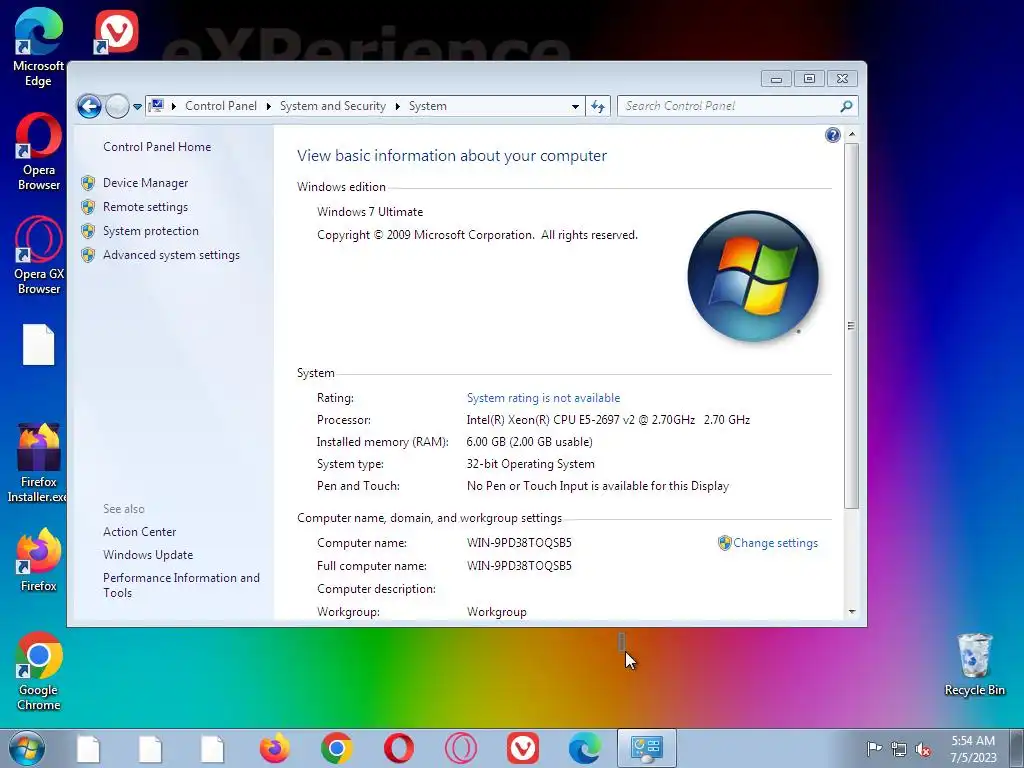Image resolution: width=1024 pixels, height=768 pixels.
Task: Click Chrome icon in the taskbar
Action: pyautogui.click(x=336, y=748)
